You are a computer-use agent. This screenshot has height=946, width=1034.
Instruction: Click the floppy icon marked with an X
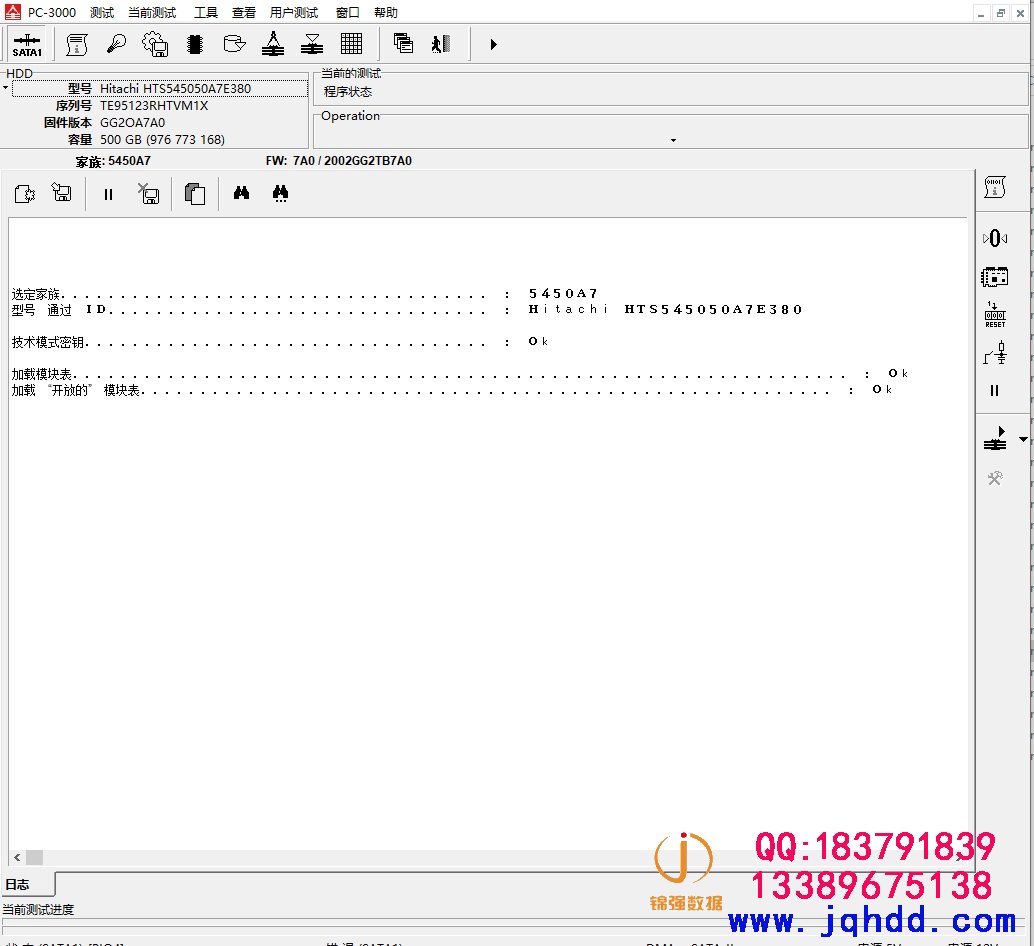(x=148, y=194)
